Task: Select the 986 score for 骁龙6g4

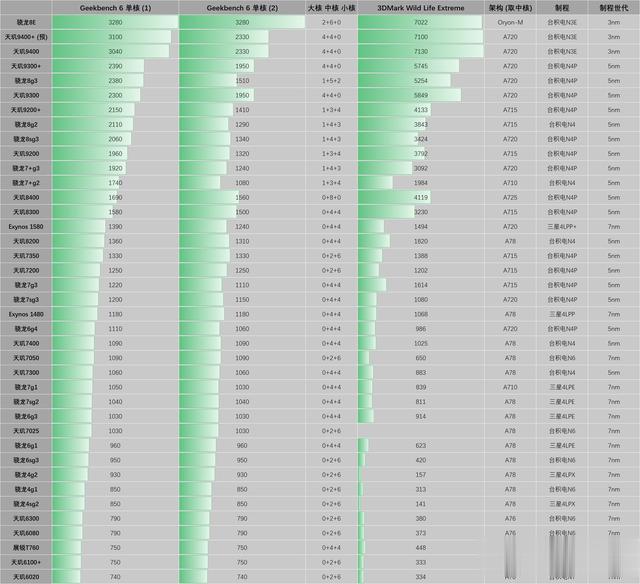Action: 421,329
